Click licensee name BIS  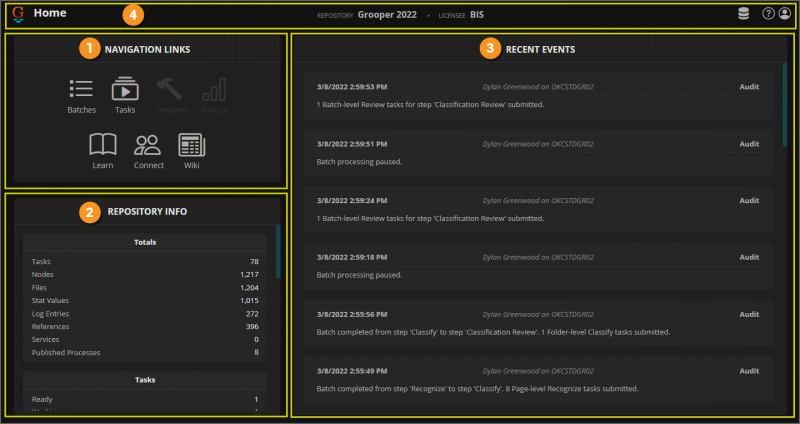[477, 15]
